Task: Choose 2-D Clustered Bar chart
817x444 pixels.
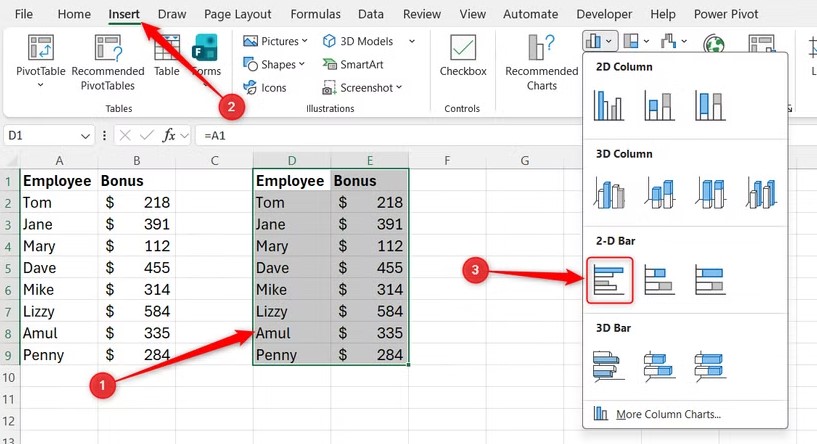Action: pos(609,280)
